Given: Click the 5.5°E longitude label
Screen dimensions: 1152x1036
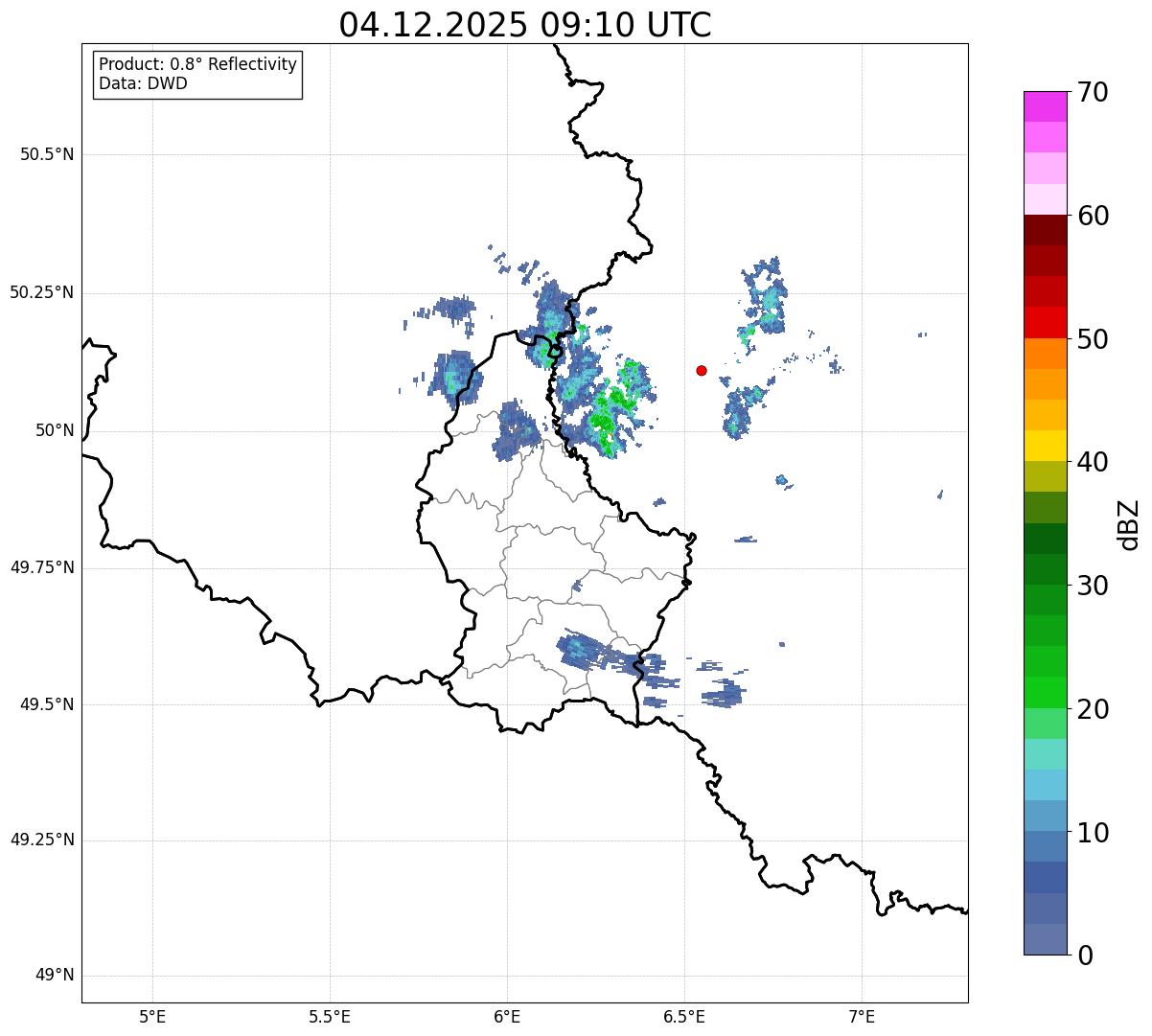Looking at the screenshot, I should click(x=330, y=1017).
